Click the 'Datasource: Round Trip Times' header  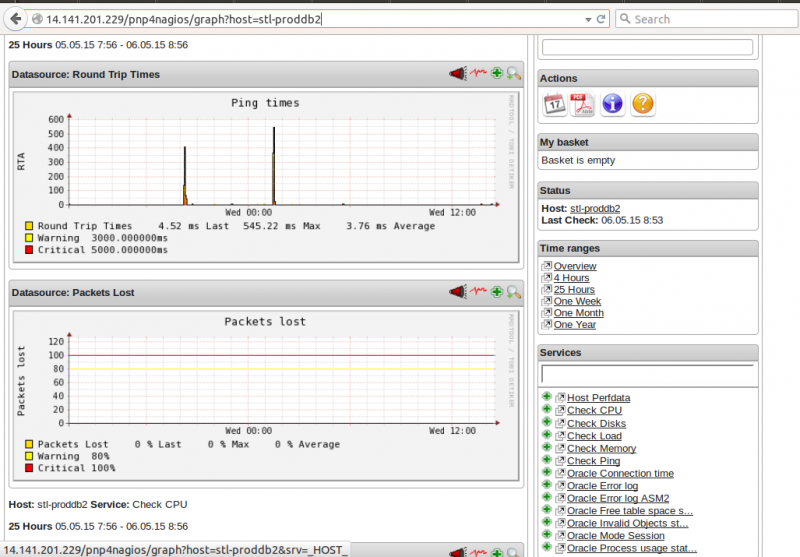pyautogui.click(x=86, y=74)
